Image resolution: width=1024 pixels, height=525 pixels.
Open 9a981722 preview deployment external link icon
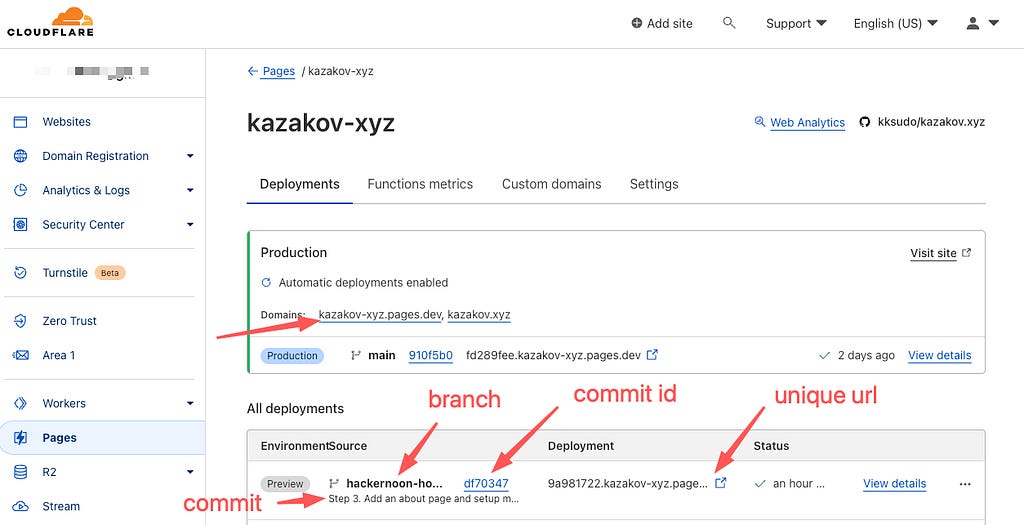click(x=720, y=483)
